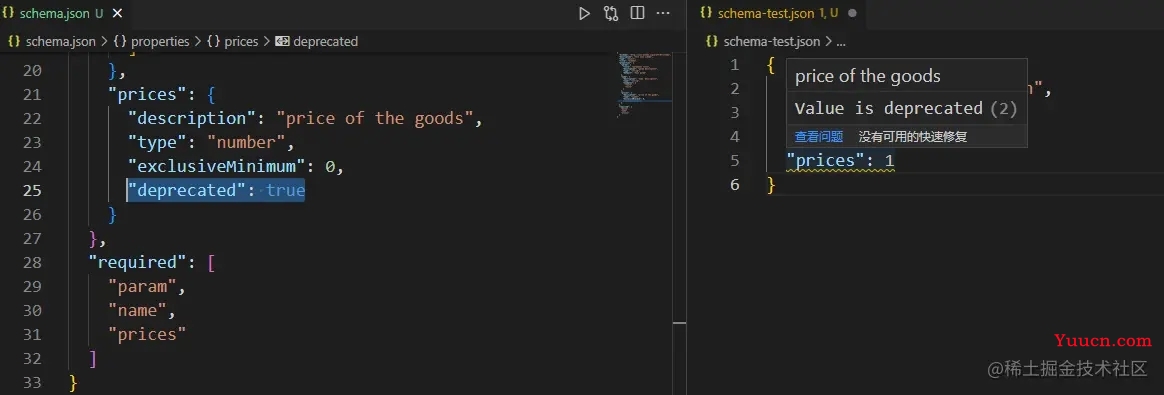1164x395 pixels.
Task: Click the JSON file icon on schema-test.json tab
Action: point(706,13)
